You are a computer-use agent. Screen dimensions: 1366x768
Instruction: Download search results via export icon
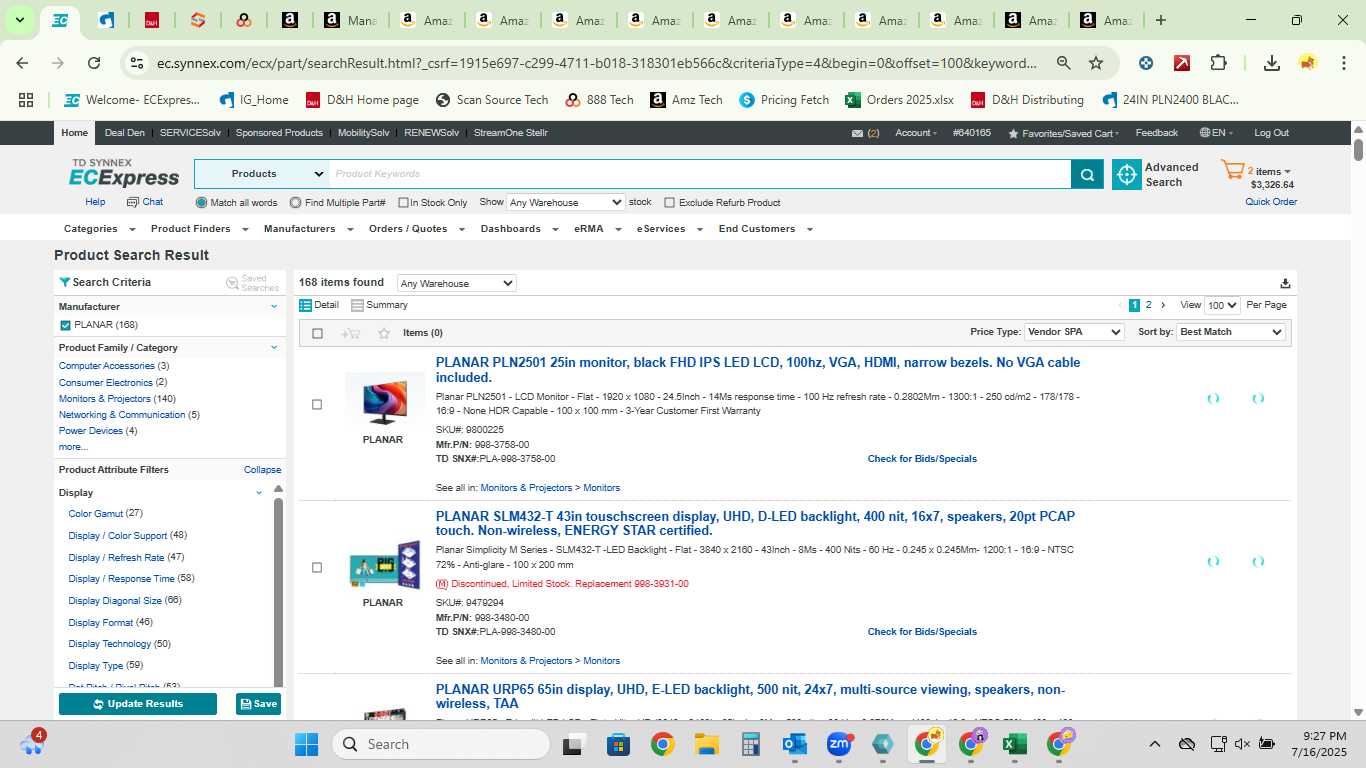1285,283
